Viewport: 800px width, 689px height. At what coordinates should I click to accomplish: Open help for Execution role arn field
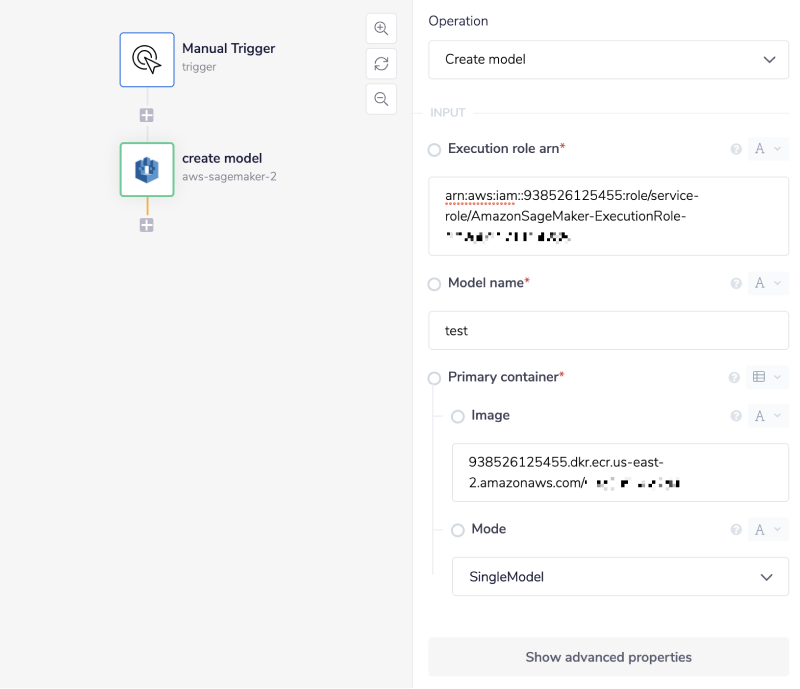pos(736,148)
